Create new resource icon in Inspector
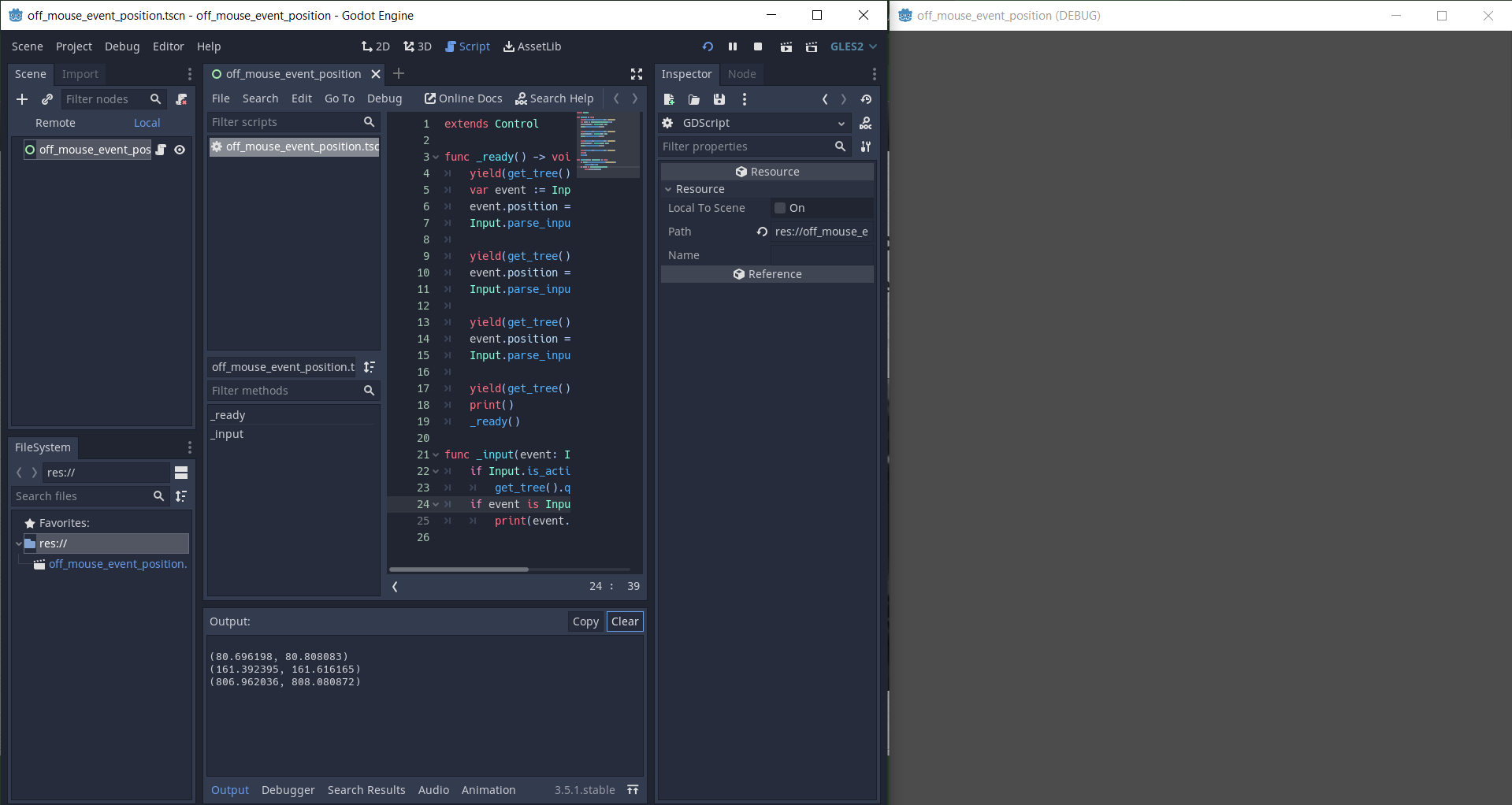Viewport: 1512px width, 805px height. click(669, 99)
